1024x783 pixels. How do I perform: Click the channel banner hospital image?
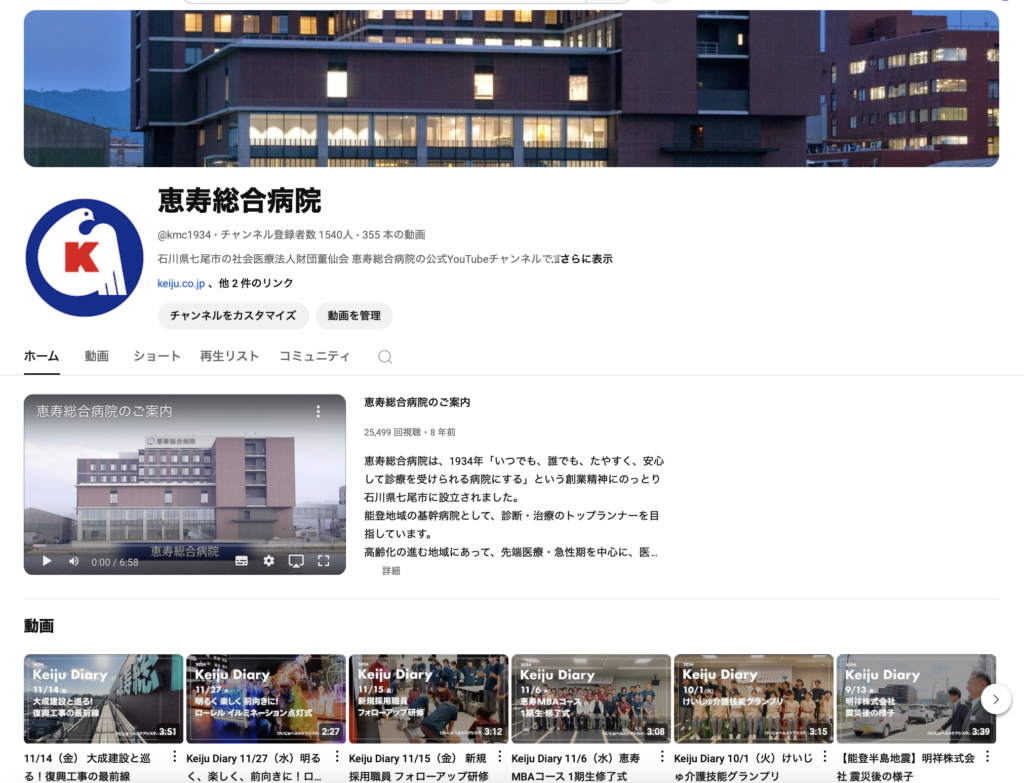[511, 88]
